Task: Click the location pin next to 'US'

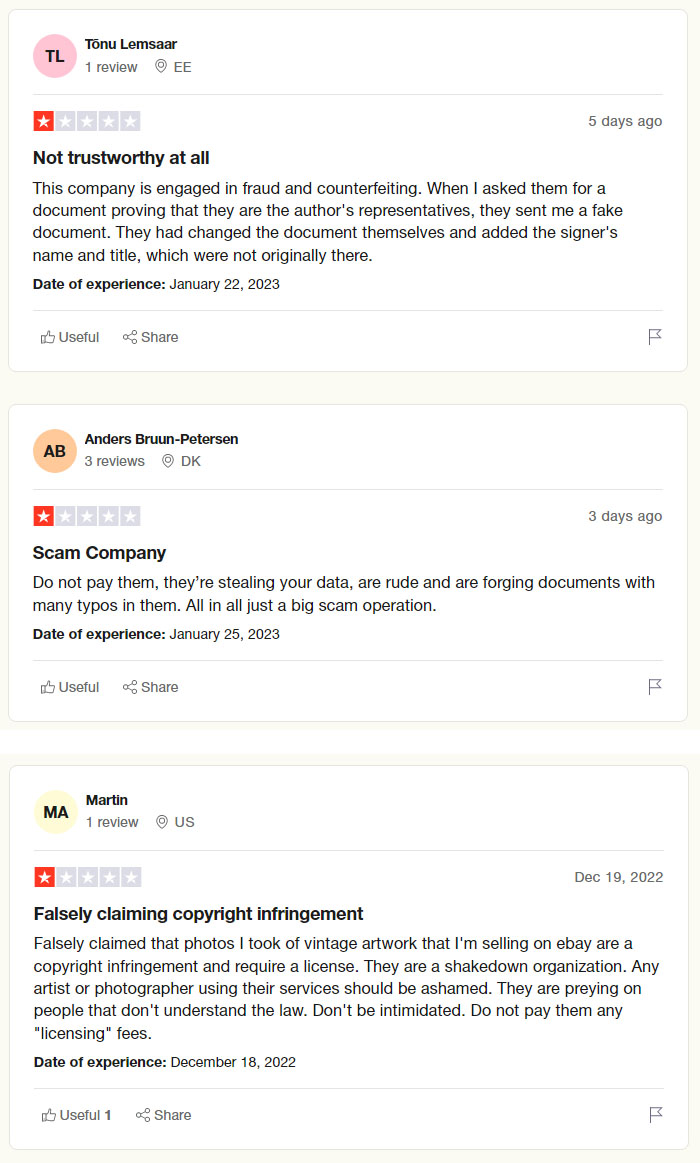Action: [x=162, y=823]
